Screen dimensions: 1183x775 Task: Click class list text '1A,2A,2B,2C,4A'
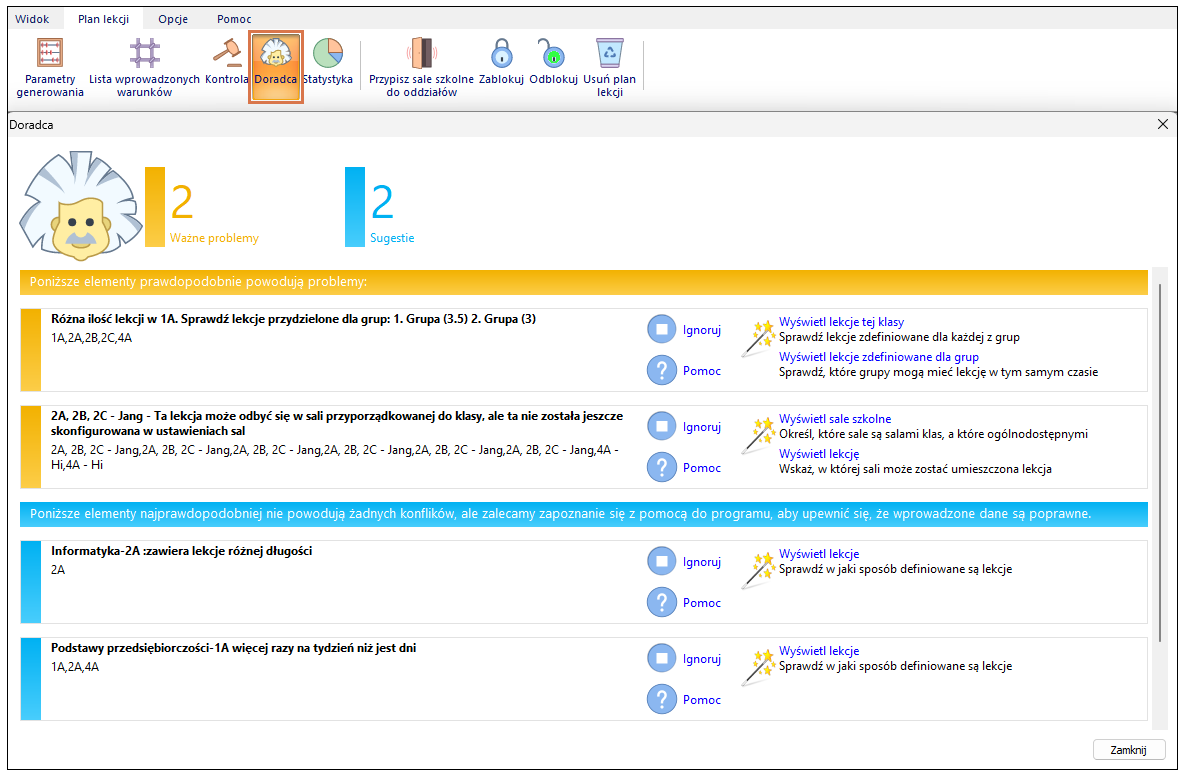coord(91,338)
